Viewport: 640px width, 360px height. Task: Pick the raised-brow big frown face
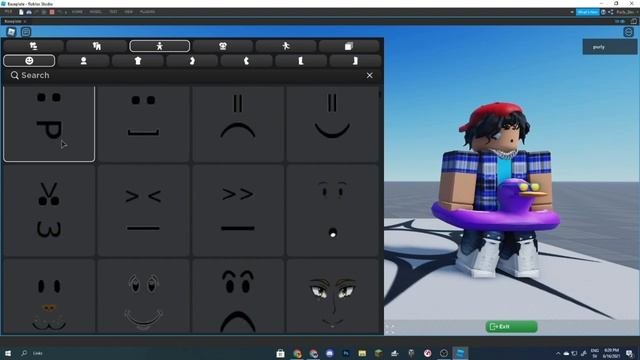pos(238,296)
